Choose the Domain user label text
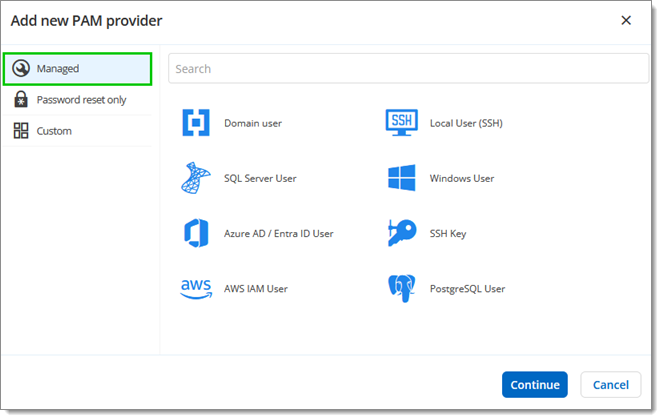This screenshot has width=662, height=420. tap(253, 124)
